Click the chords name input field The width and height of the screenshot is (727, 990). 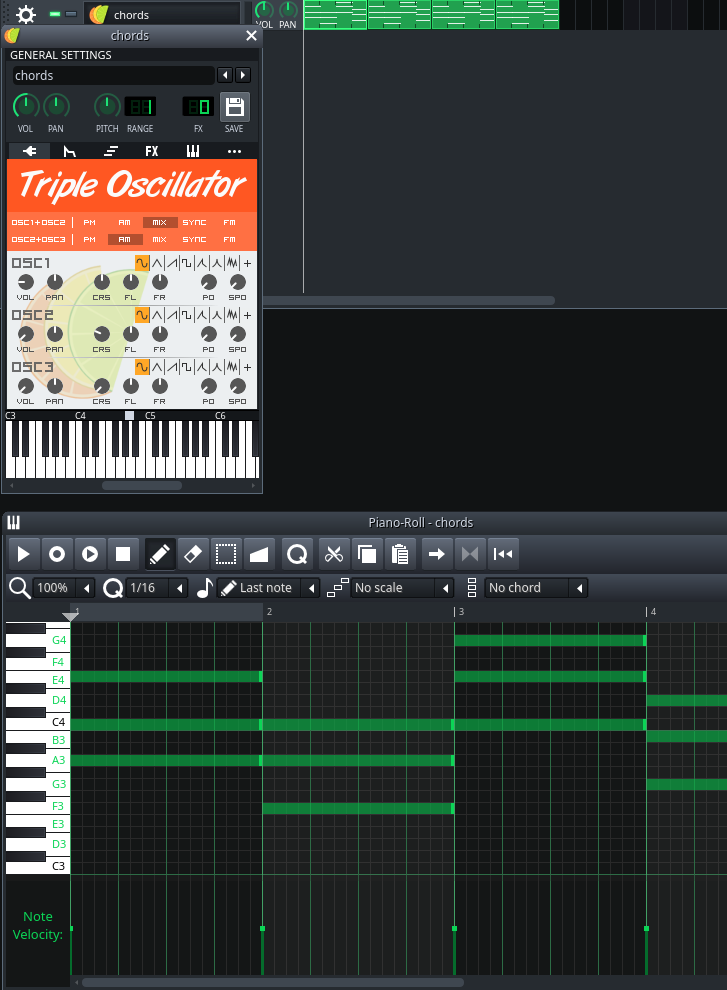tap(114, 75)
